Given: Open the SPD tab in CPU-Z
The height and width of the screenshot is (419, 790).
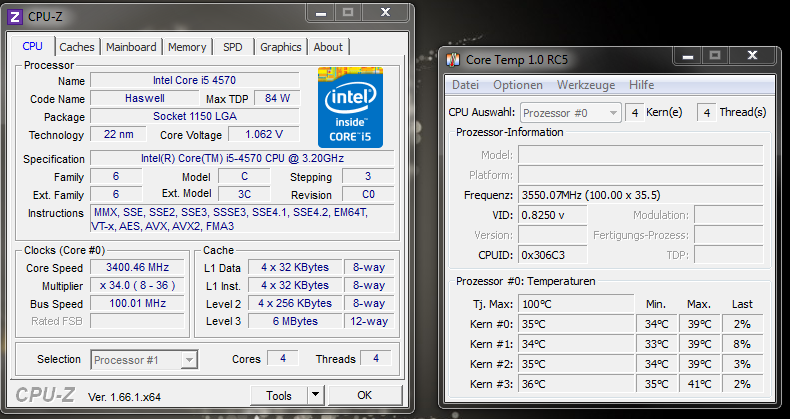Looking at the screenshot, I should tap(233, 47).
